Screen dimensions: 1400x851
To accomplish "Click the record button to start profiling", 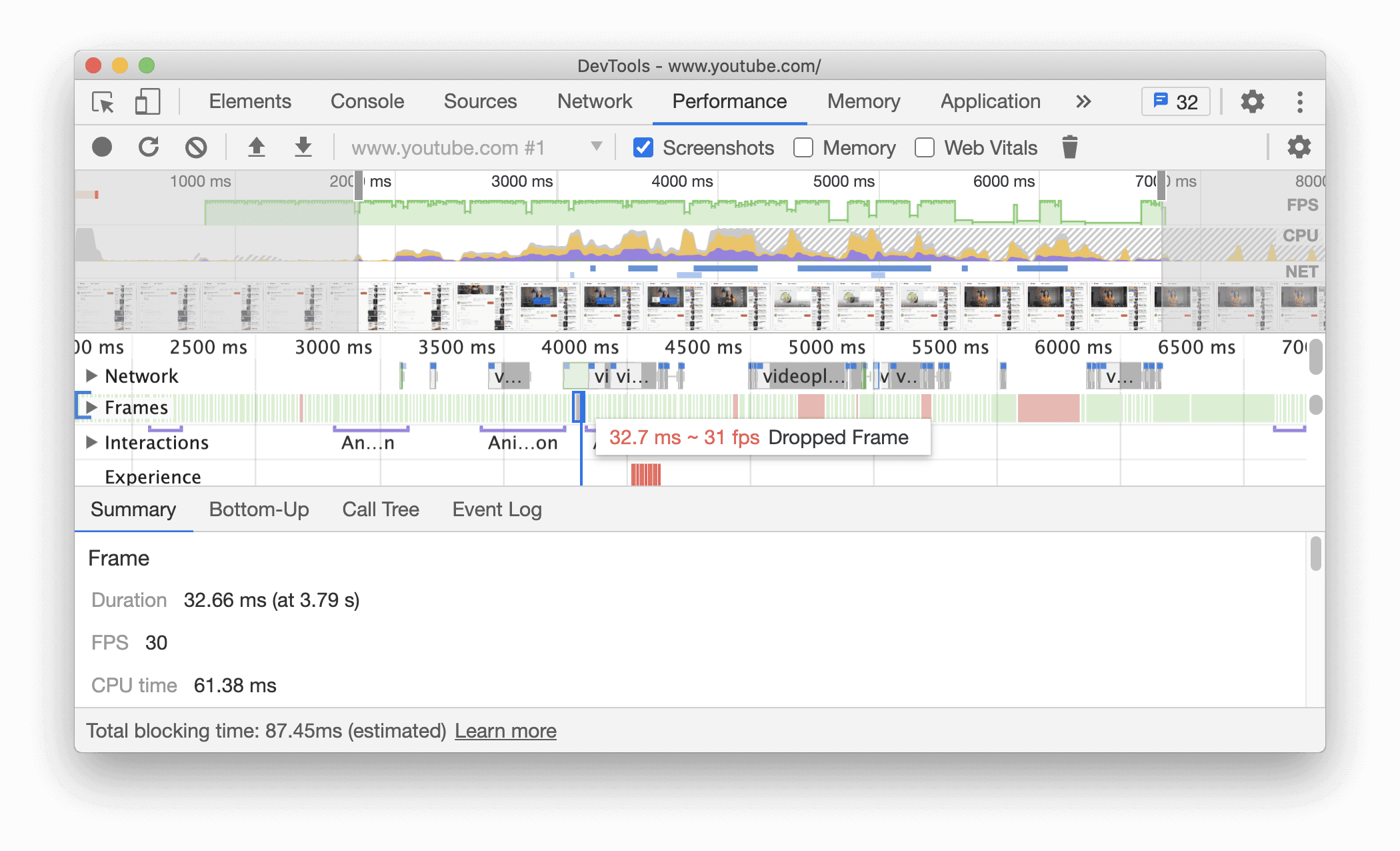I will pos(103,148).
